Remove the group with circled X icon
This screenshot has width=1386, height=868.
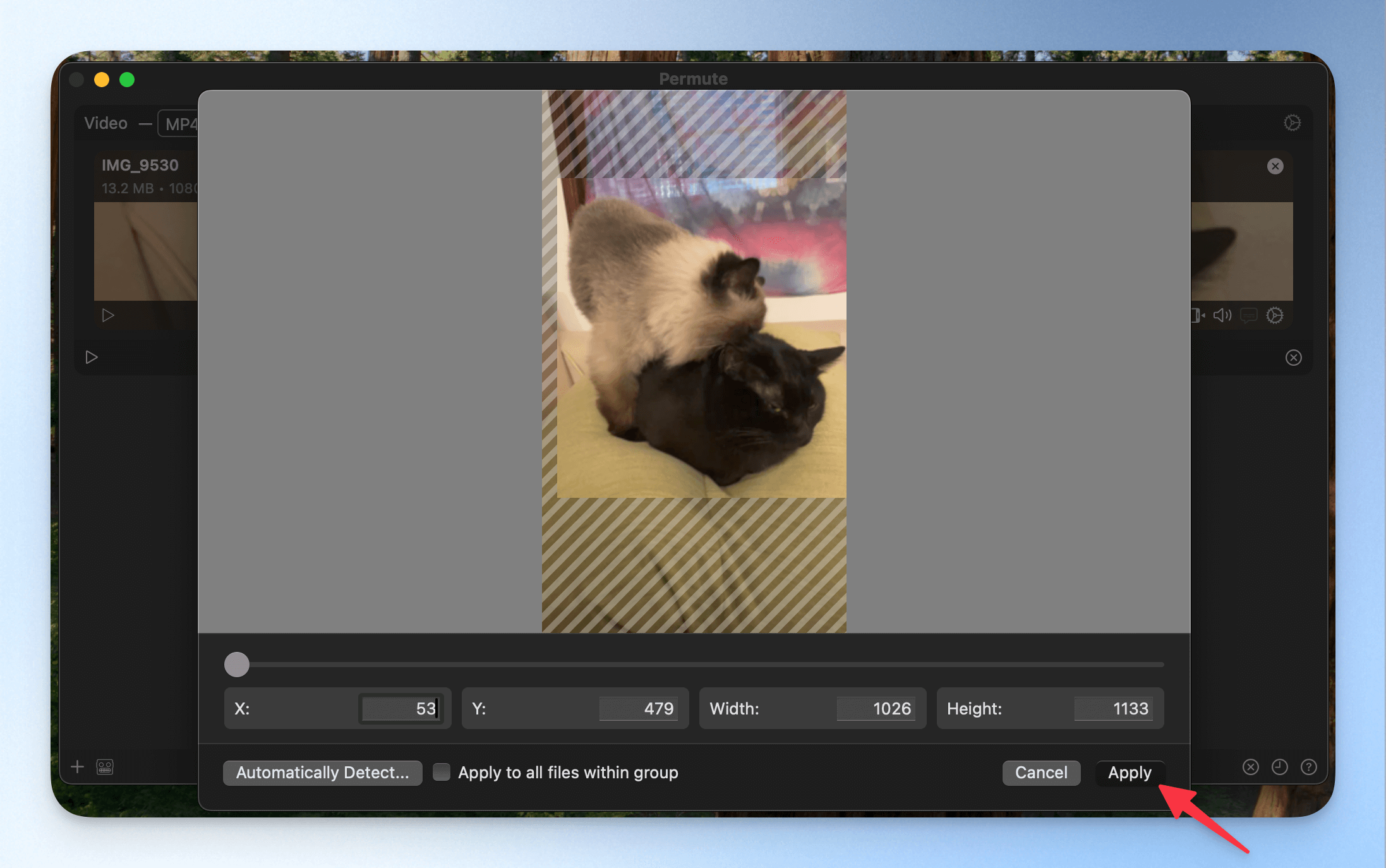coord(1293,358)
